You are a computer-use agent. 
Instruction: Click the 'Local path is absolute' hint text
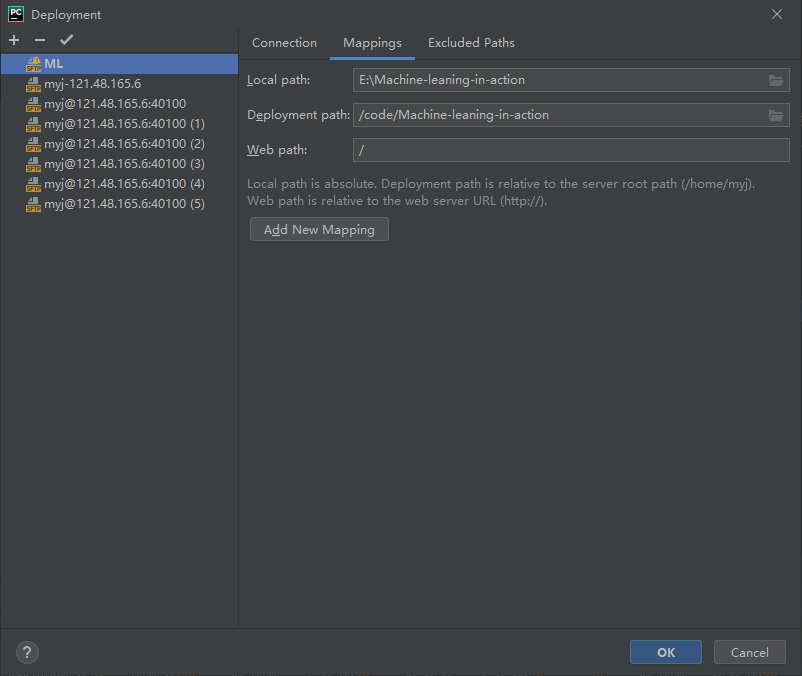(x=501, y=192)
